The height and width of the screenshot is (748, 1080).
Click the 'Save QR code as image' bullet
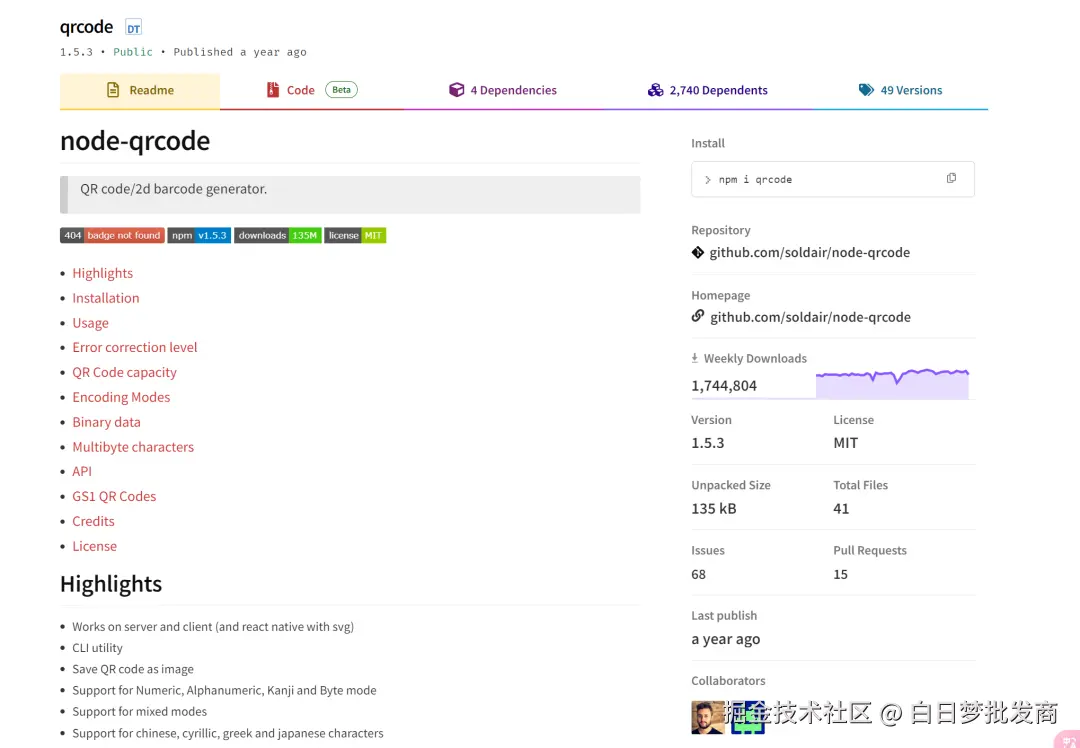point(133,669)
